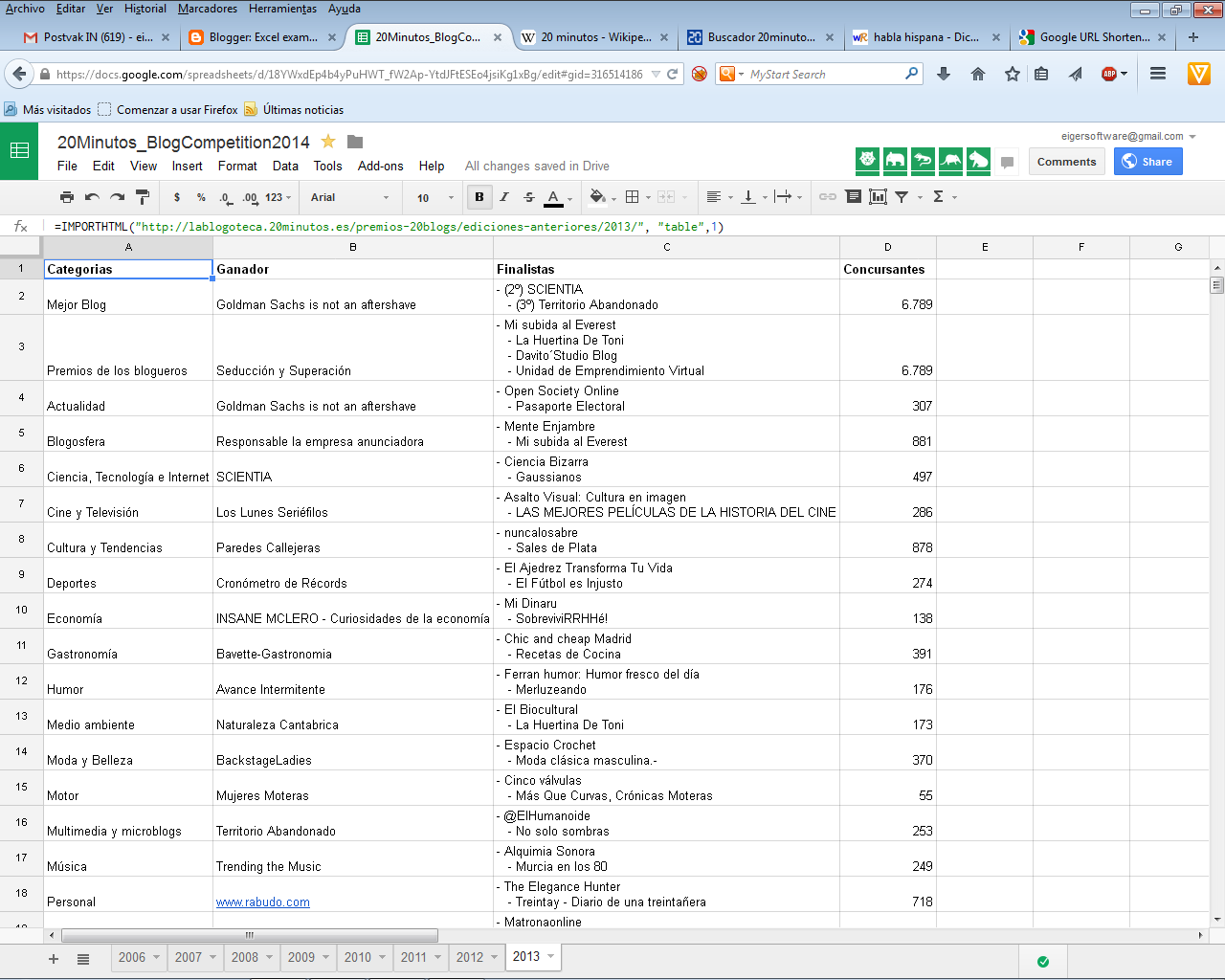
Task: Click the green Sheets home icon
Action: [19, 151]
